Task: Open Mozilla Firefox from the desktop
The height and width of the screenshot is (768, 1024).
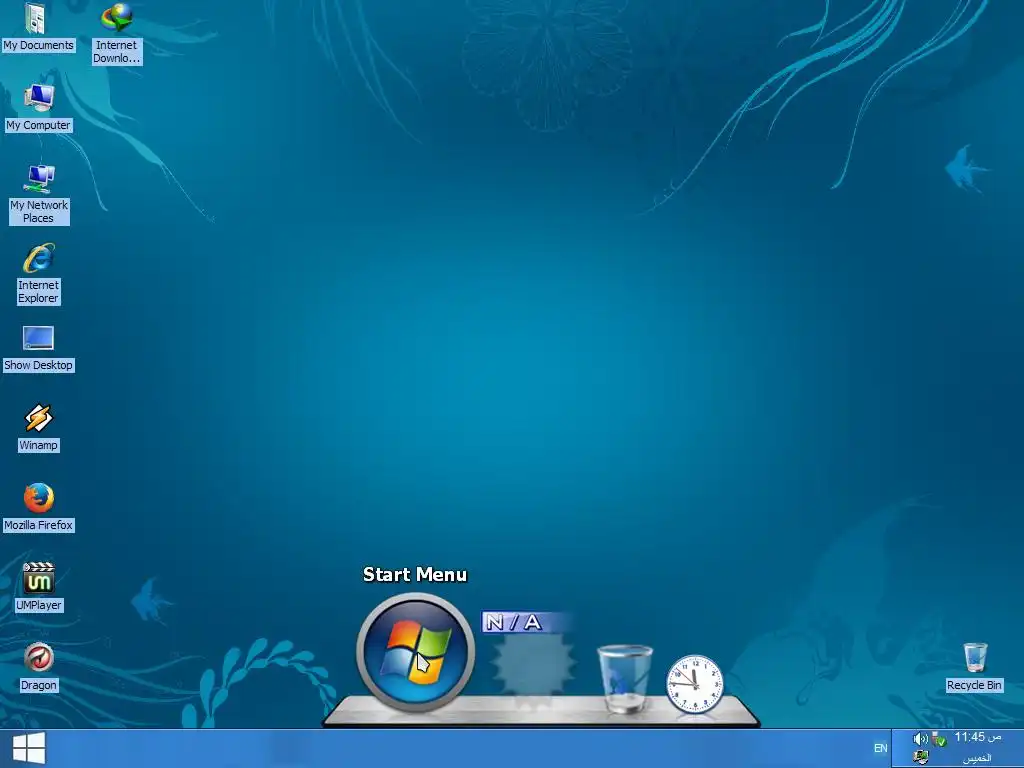Action: 39,507
